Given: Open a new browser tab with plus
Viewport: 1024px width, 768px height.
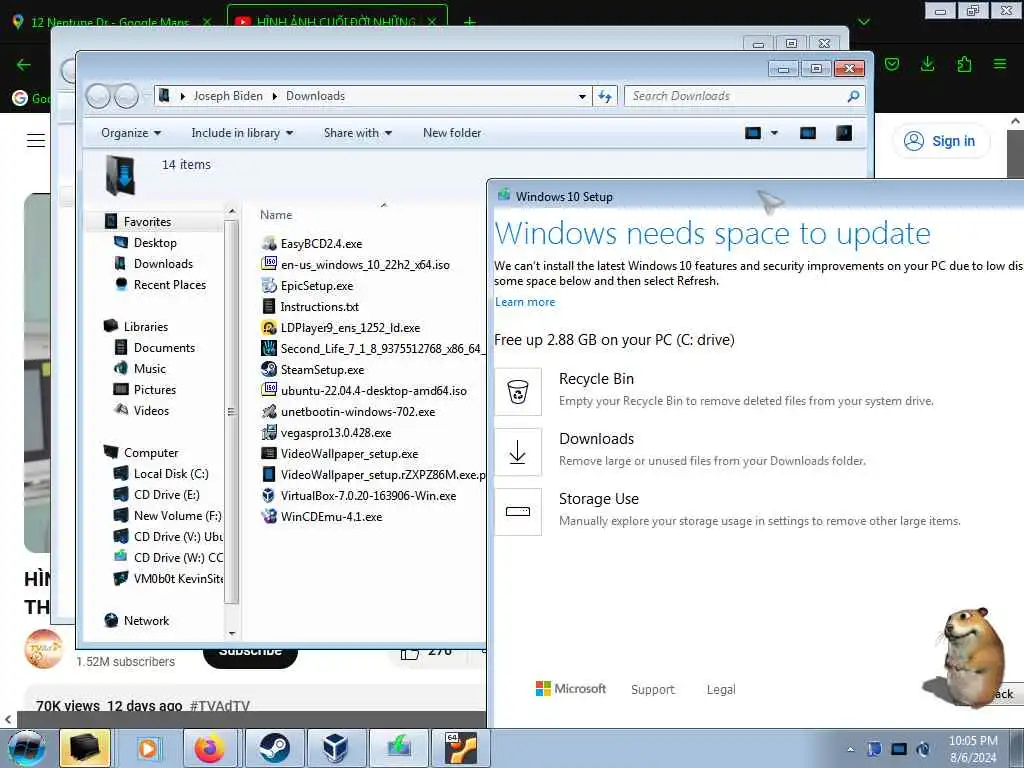Looking at the screenshot, I should click(x=469, y=22).
